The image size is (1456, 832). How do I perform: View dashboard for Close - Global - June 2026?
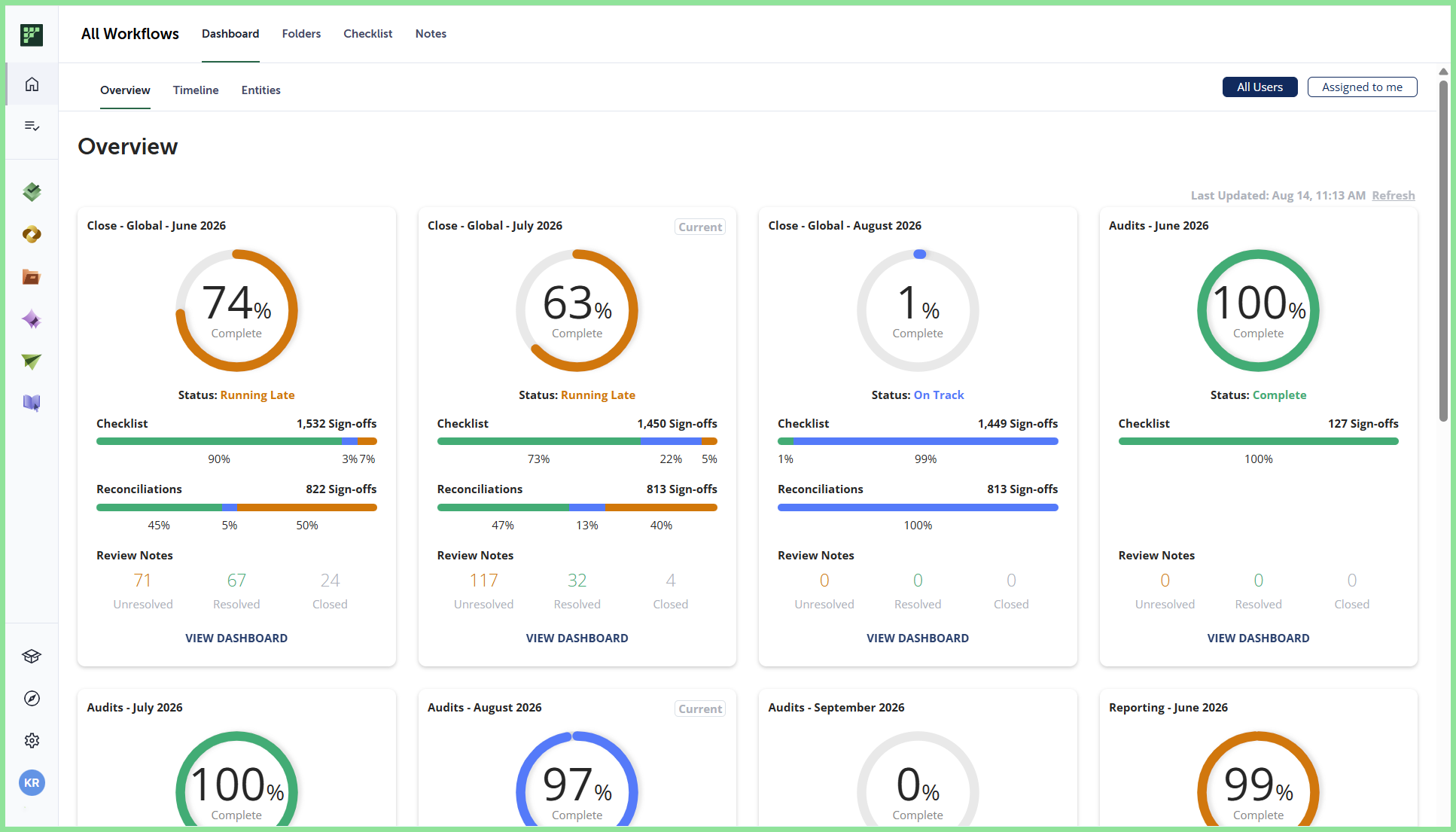(236, 638)
